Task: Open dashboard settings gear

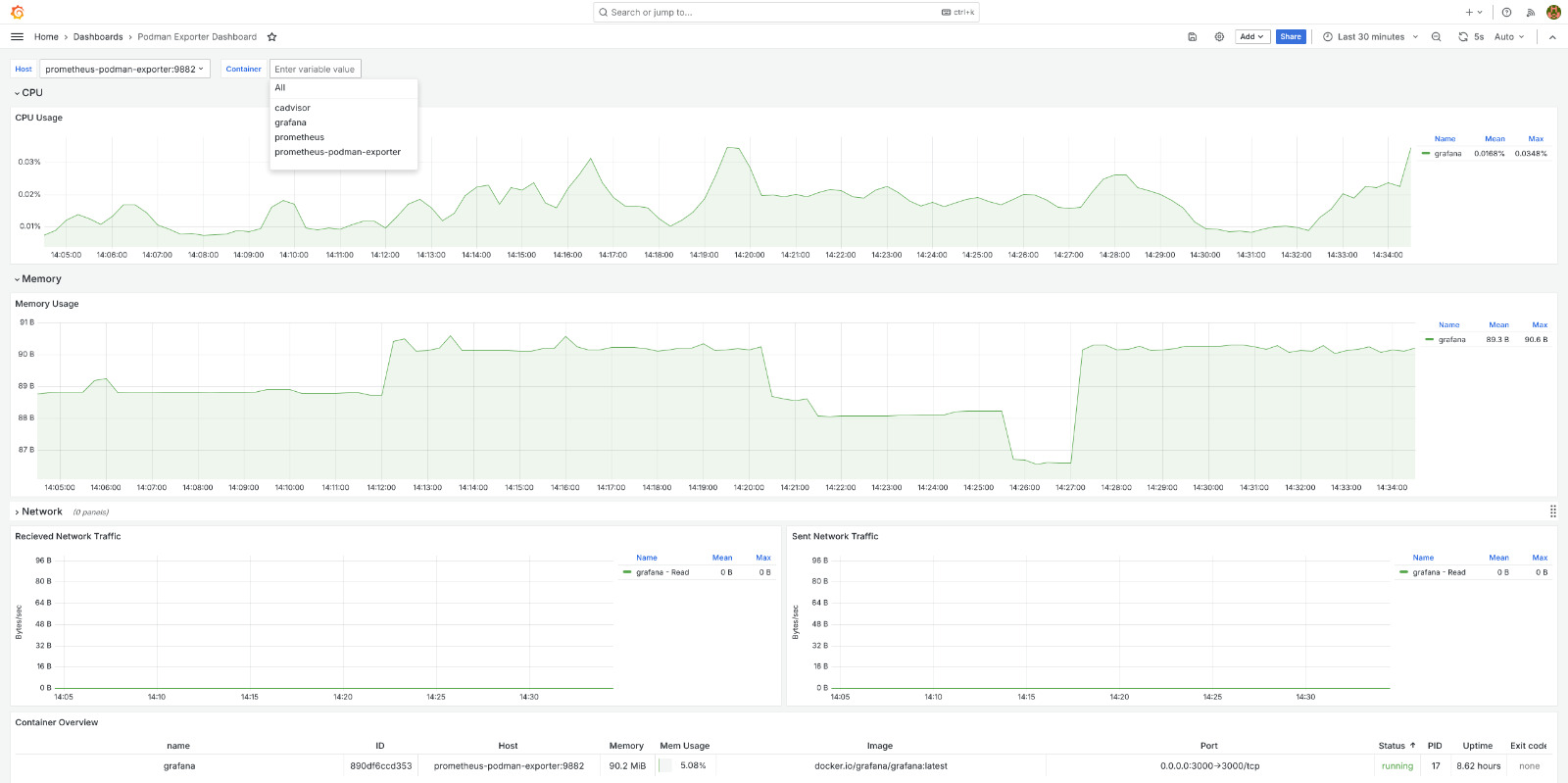Action: pyautogui.click(x=1219, y=37)
